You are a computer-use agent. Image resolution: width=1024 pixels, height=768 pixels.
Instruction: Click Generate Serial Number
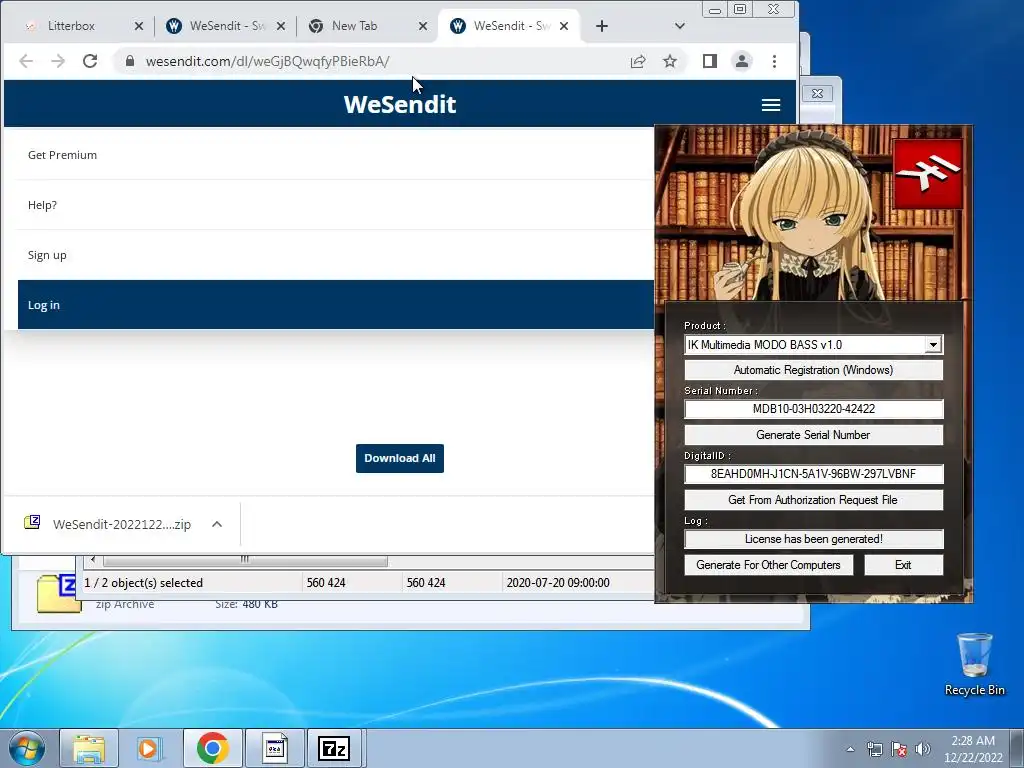(814, 435)
